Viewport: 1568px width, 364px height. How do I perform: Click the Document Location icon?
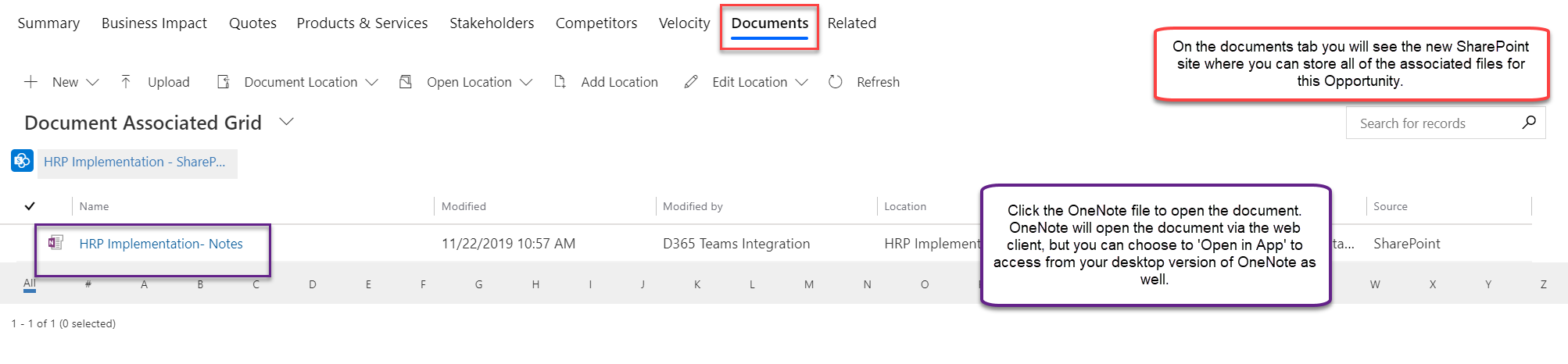(223, 82)
